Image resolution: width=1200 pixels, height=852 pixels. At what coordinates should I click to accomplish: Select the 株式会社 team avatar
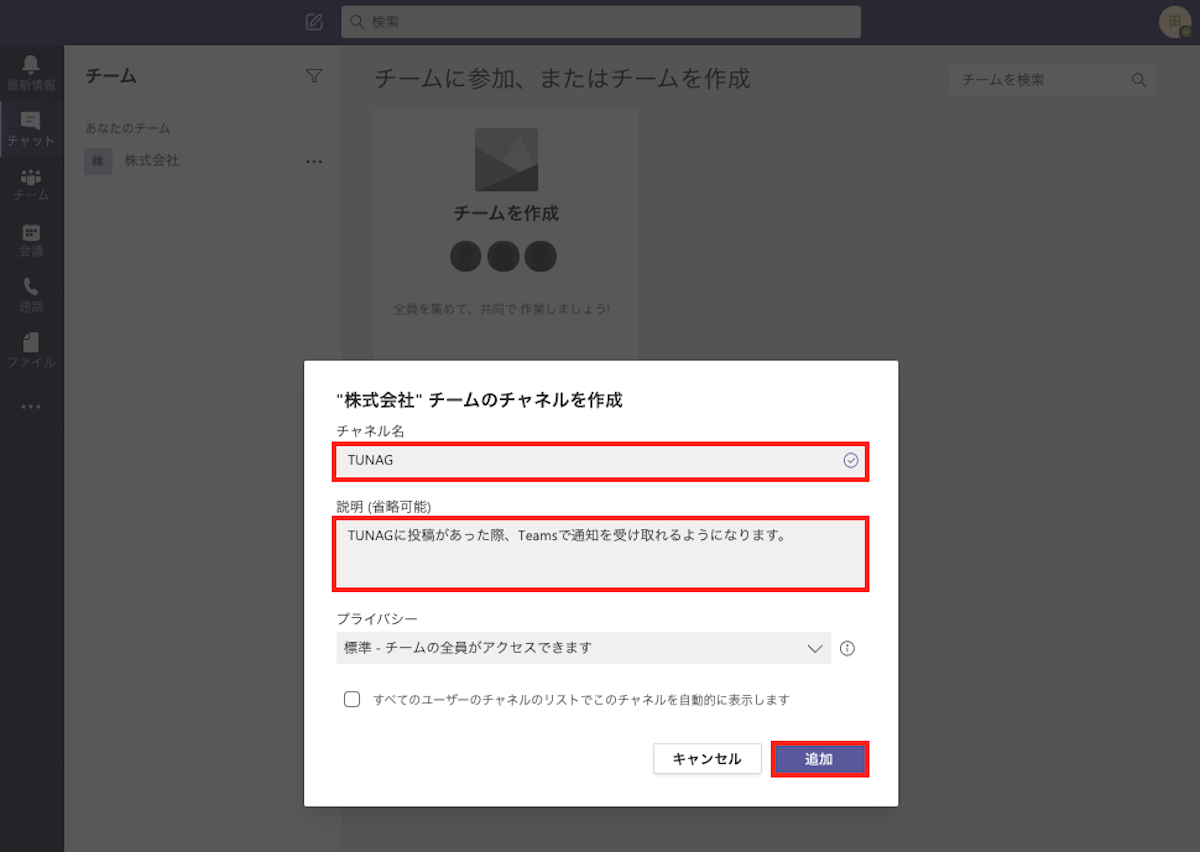click(x=98, y=161)
